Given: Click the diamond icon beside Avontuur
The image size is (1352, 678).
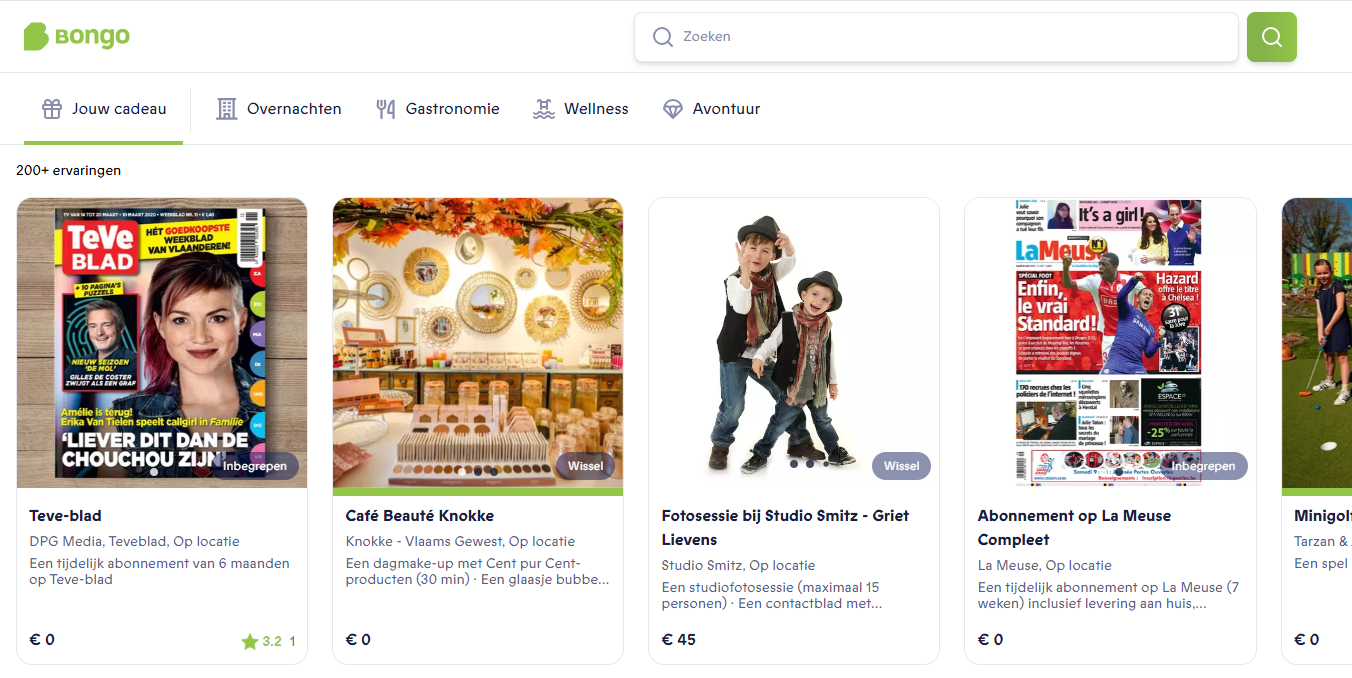Looking at the screenshot, I should [x=673, y=109].
